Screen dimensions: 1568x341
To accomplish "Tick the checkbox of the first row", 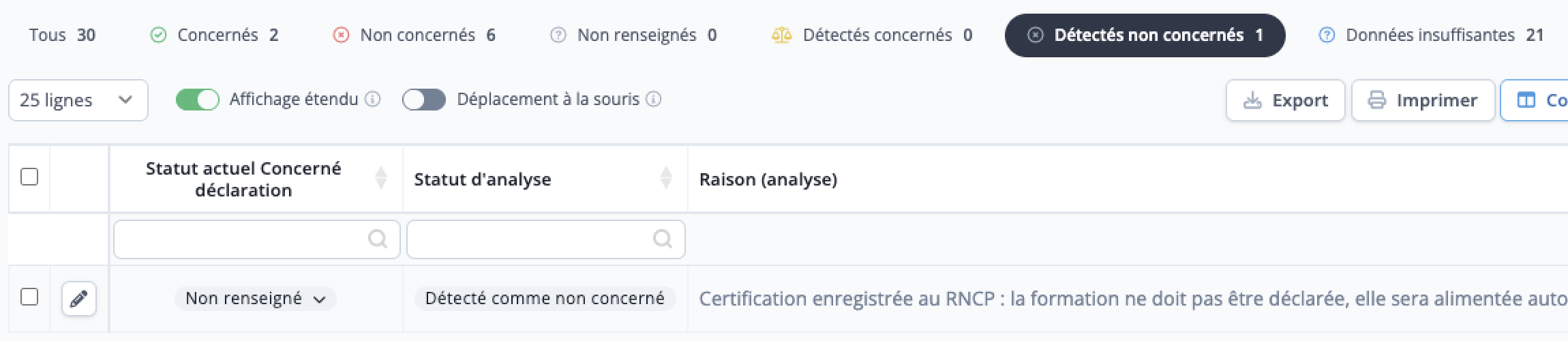I will 29,297.
